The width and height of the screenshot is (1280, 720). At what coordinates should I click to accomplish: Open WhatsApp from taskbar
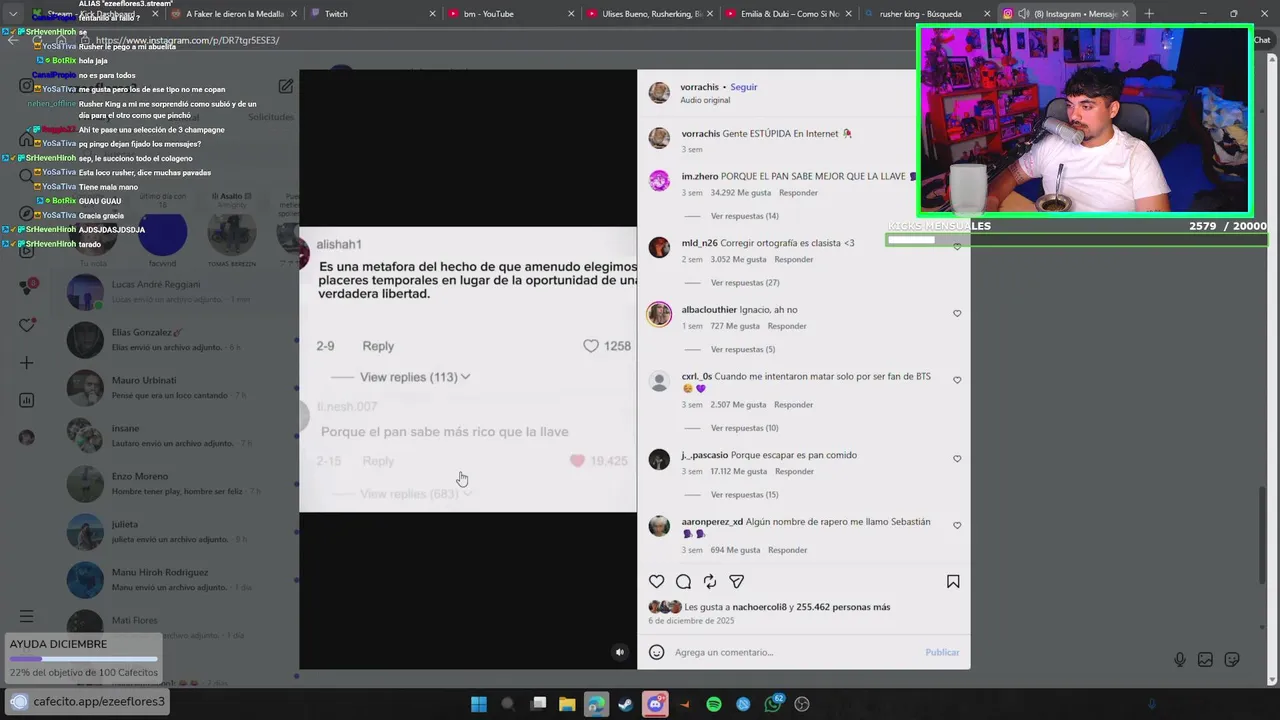point(773,704)
